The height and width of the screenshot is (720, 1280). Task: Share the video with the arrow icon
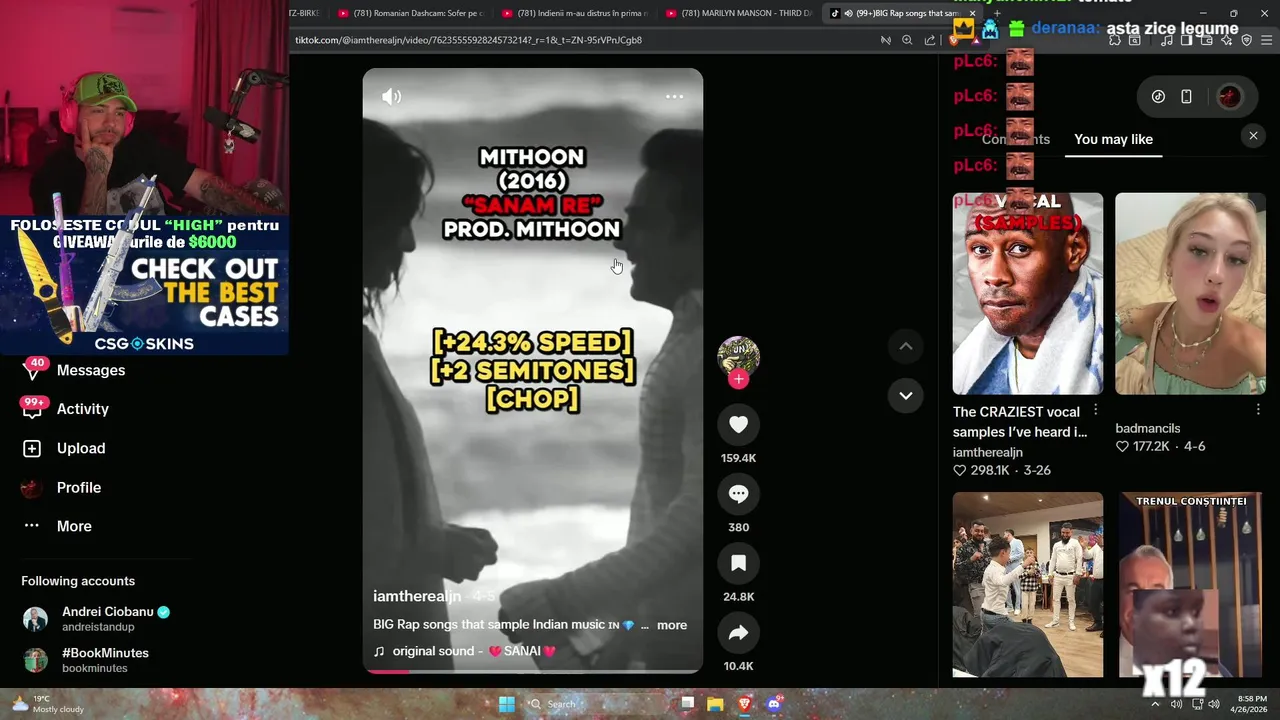click(x=738, y=633)
